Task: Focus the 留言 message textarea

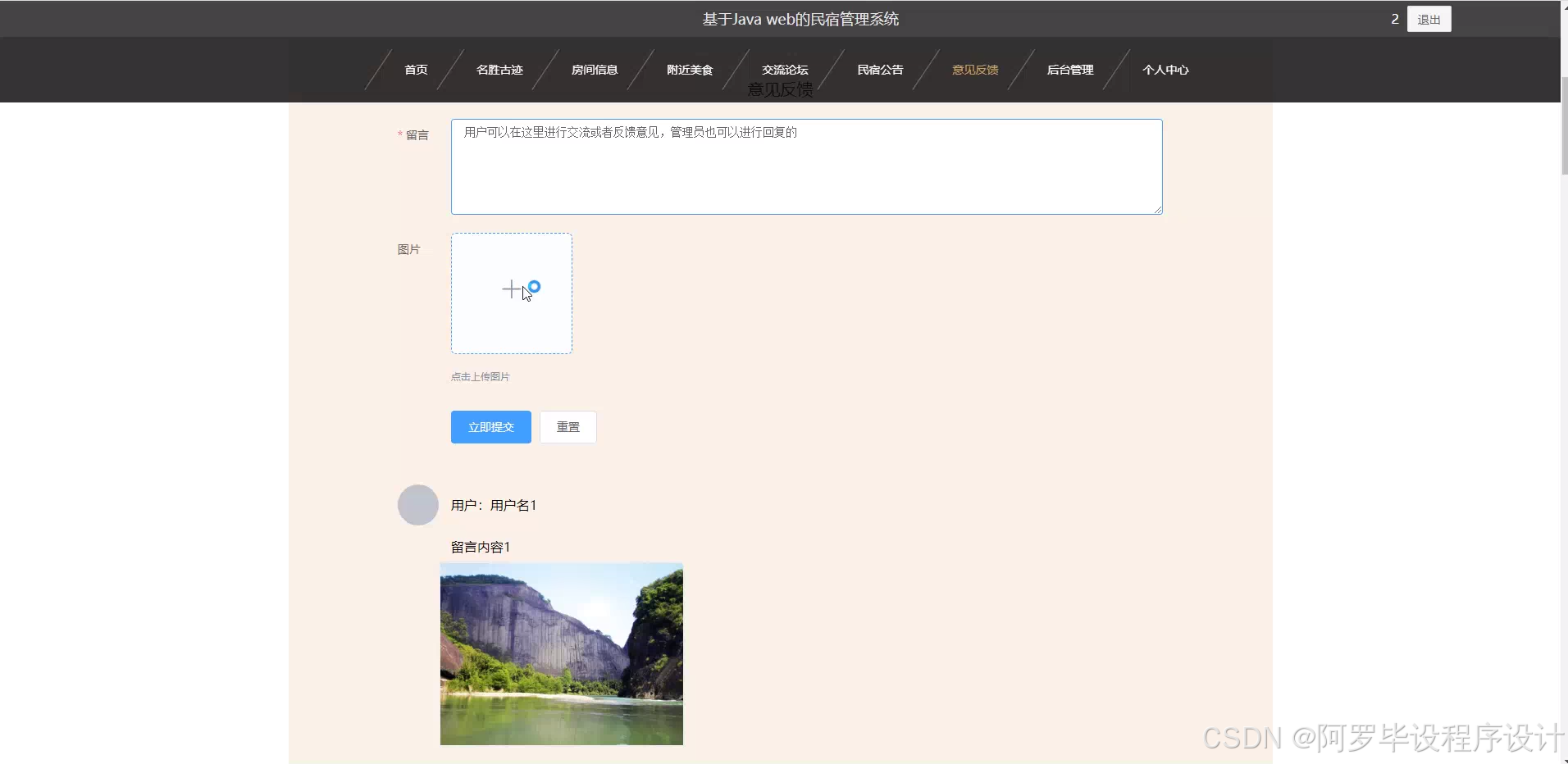Action: (x=807, y=167)
